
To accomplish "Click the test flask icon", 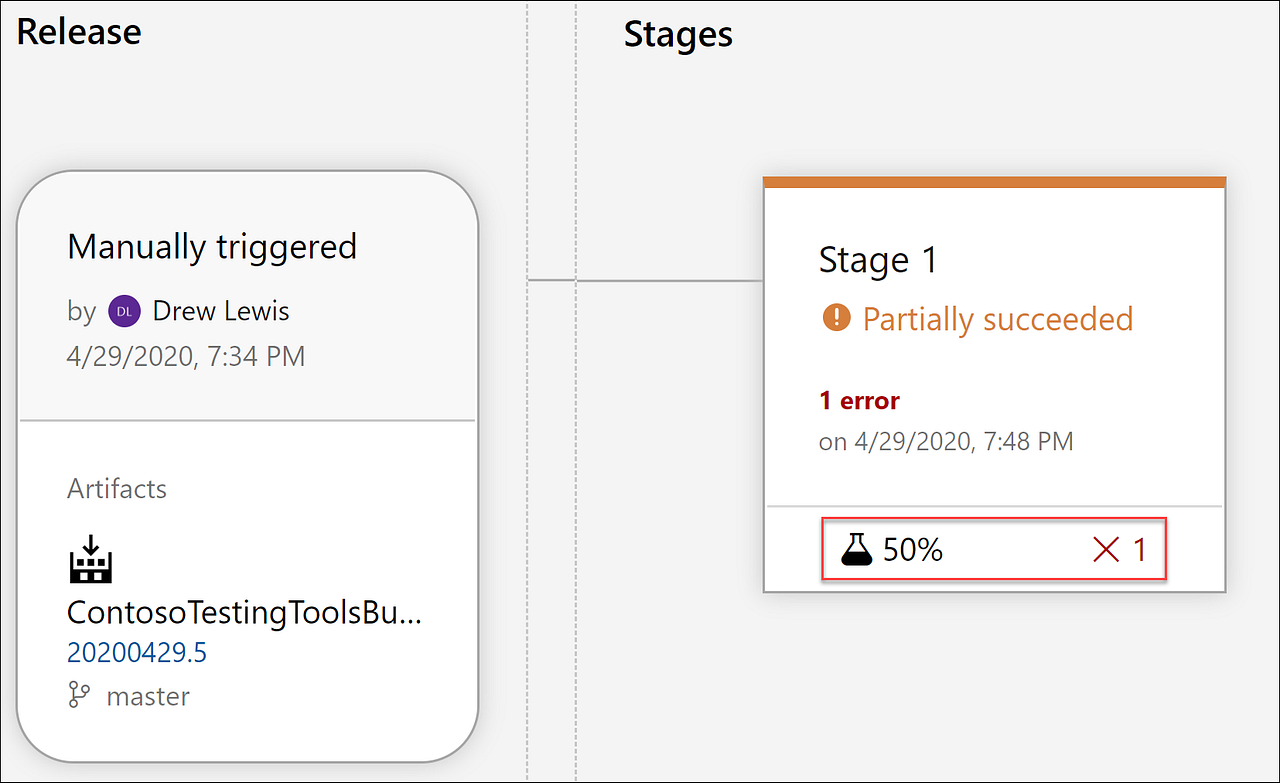I will (x=857, y=549).
